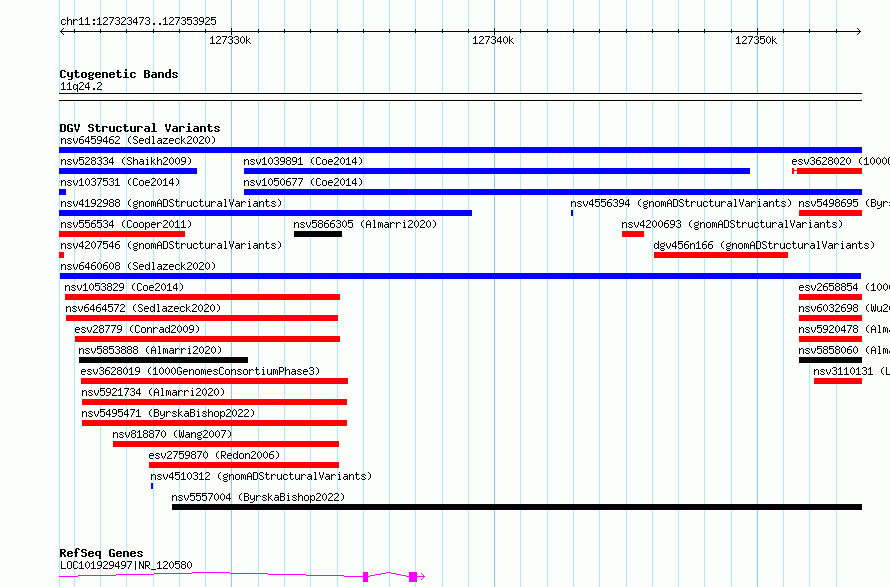Open nsv6032698 variant label
This screenshot has height=587, width=890.
coord(844,308)
